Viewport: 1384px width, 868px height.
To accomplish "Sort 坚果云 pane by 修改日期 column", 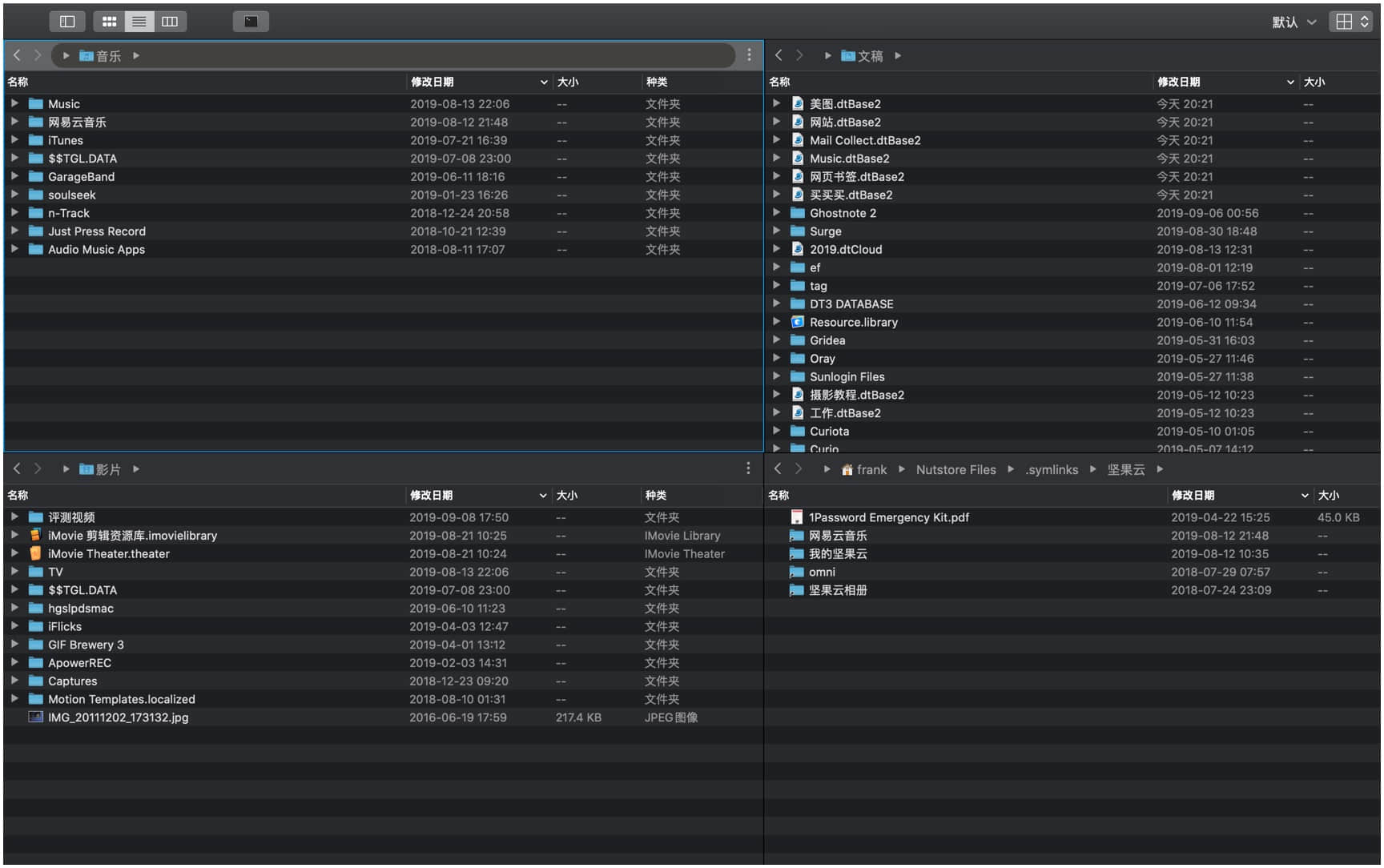I will click(1240, 495).
